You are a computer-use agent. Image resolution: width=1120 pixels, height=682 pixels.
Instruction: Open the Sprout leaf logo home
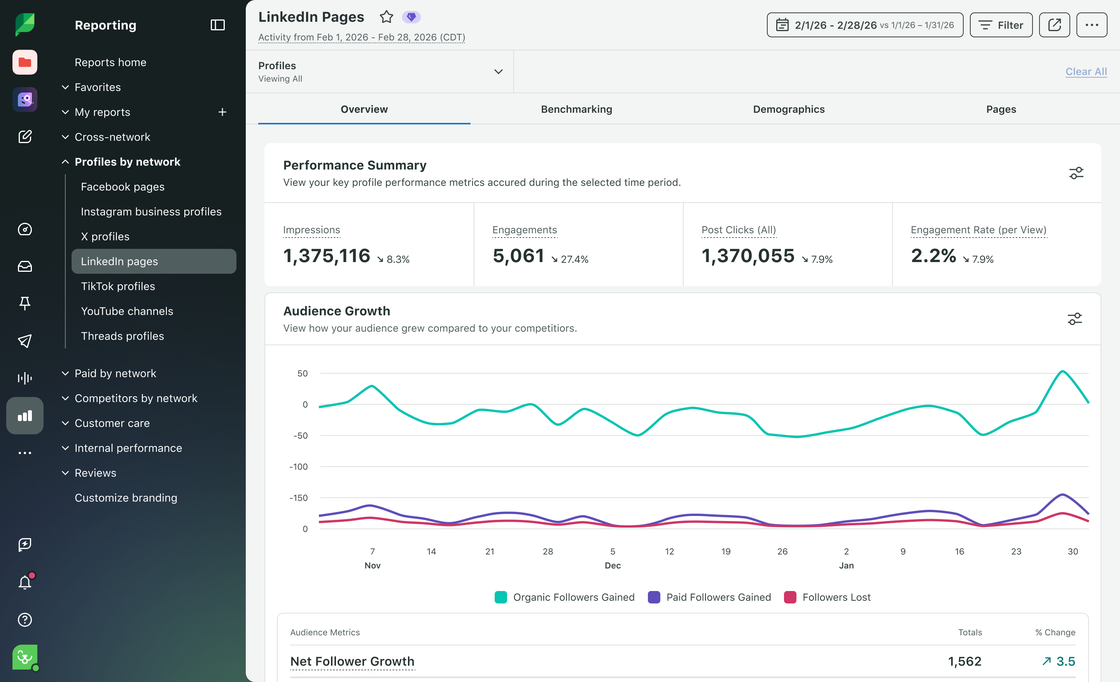(25, 25)
